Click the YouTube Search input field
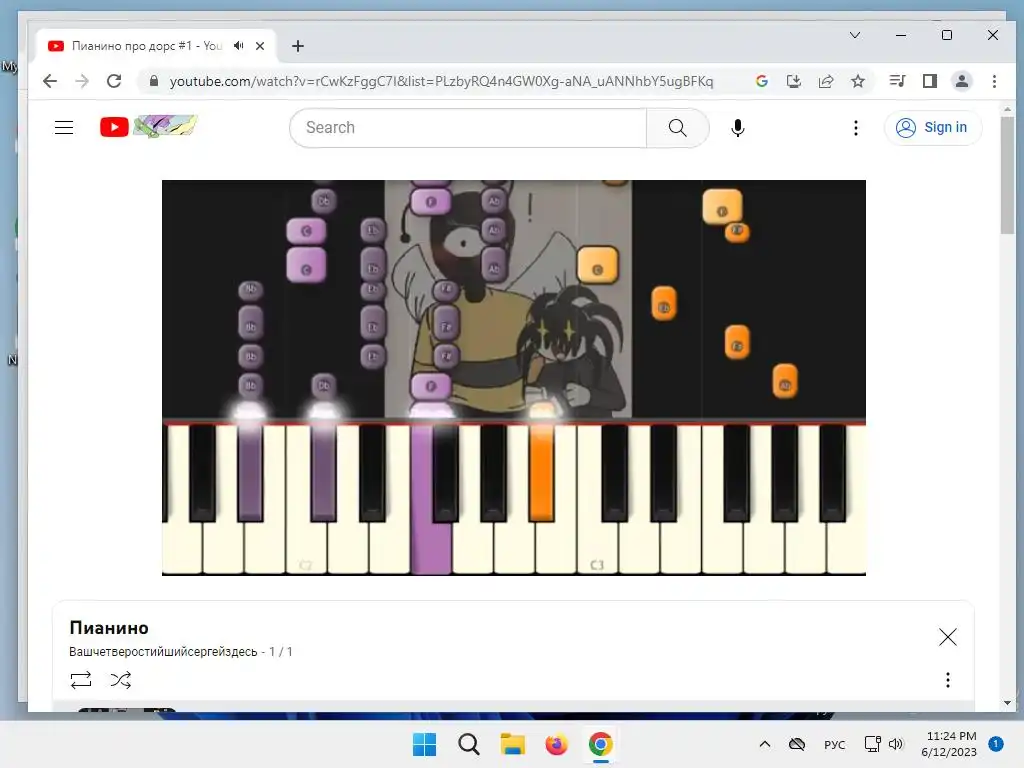The width and height of the screenshot is (1024, 768). click(x=468, y=128)
